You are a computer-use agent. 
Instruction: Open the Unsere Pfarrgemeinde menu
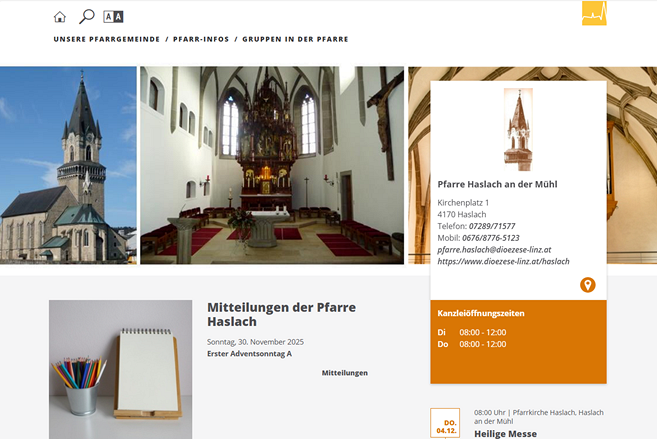[x=107, y=39]
